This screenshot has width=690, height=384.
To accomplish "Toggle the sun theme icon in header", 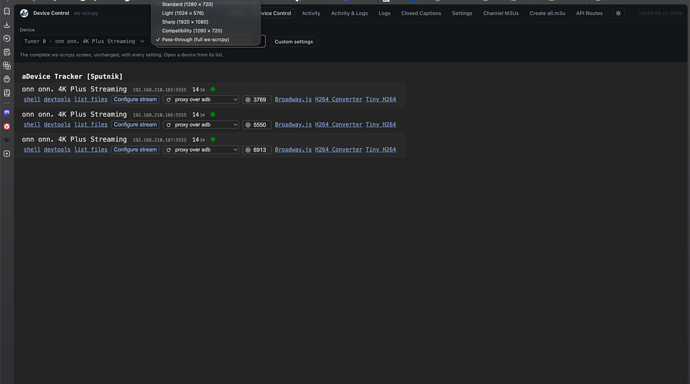I will 618,13.
